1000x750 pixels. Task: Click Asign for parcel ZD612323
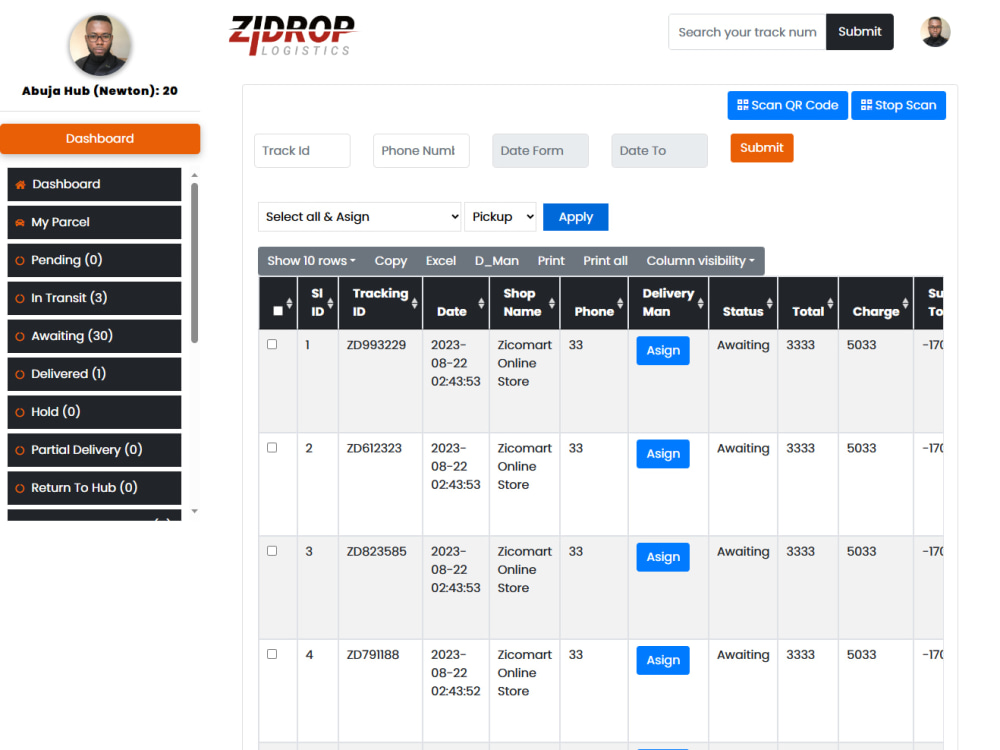663,454
